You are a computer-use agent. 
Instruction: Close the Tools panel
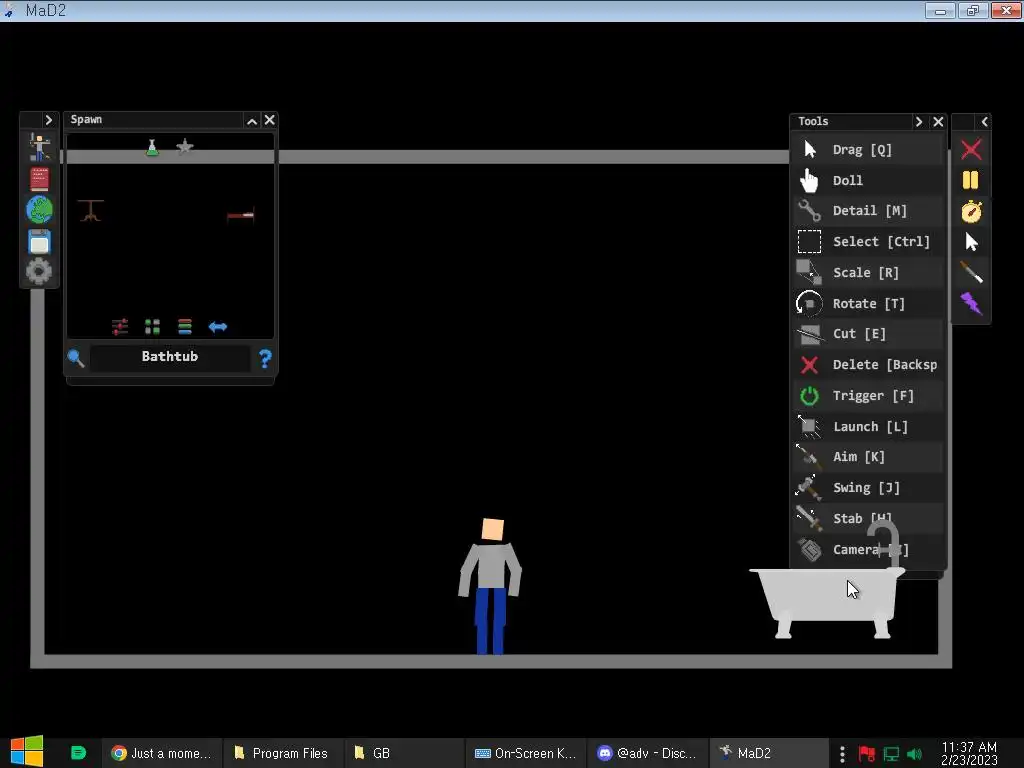click(x=938, y=121)
